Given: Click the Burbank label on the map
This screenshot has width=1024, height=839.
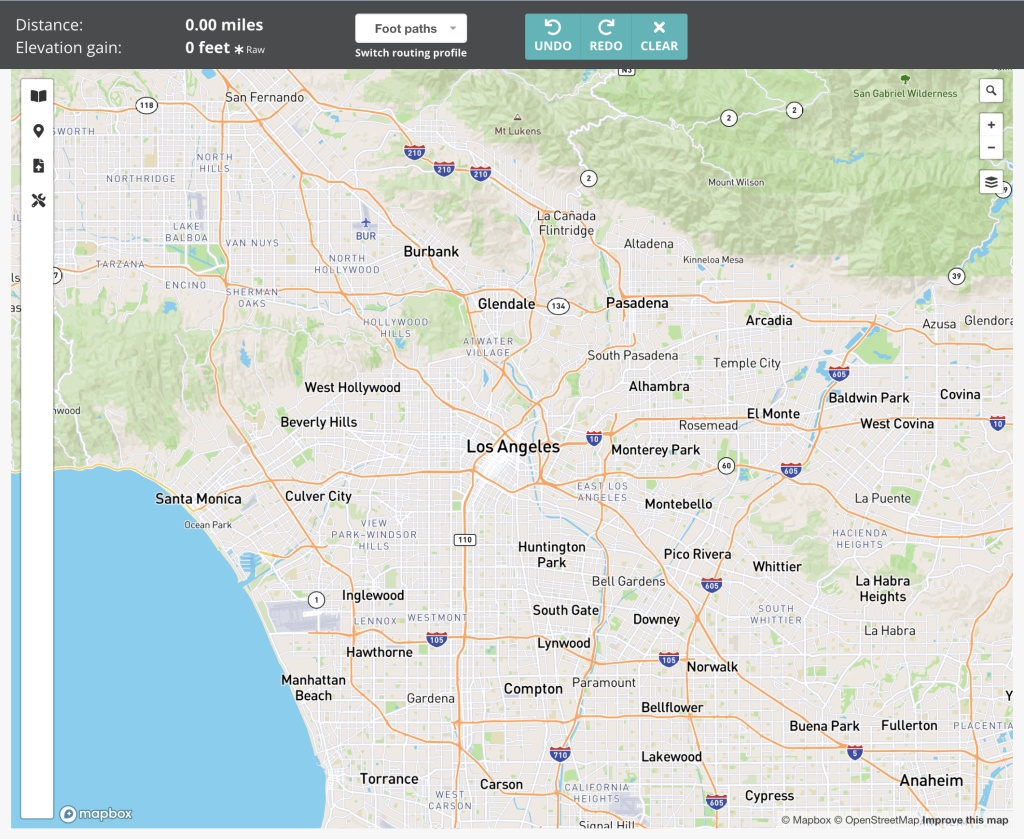Looking at the screenshot, I should point(431,251).
